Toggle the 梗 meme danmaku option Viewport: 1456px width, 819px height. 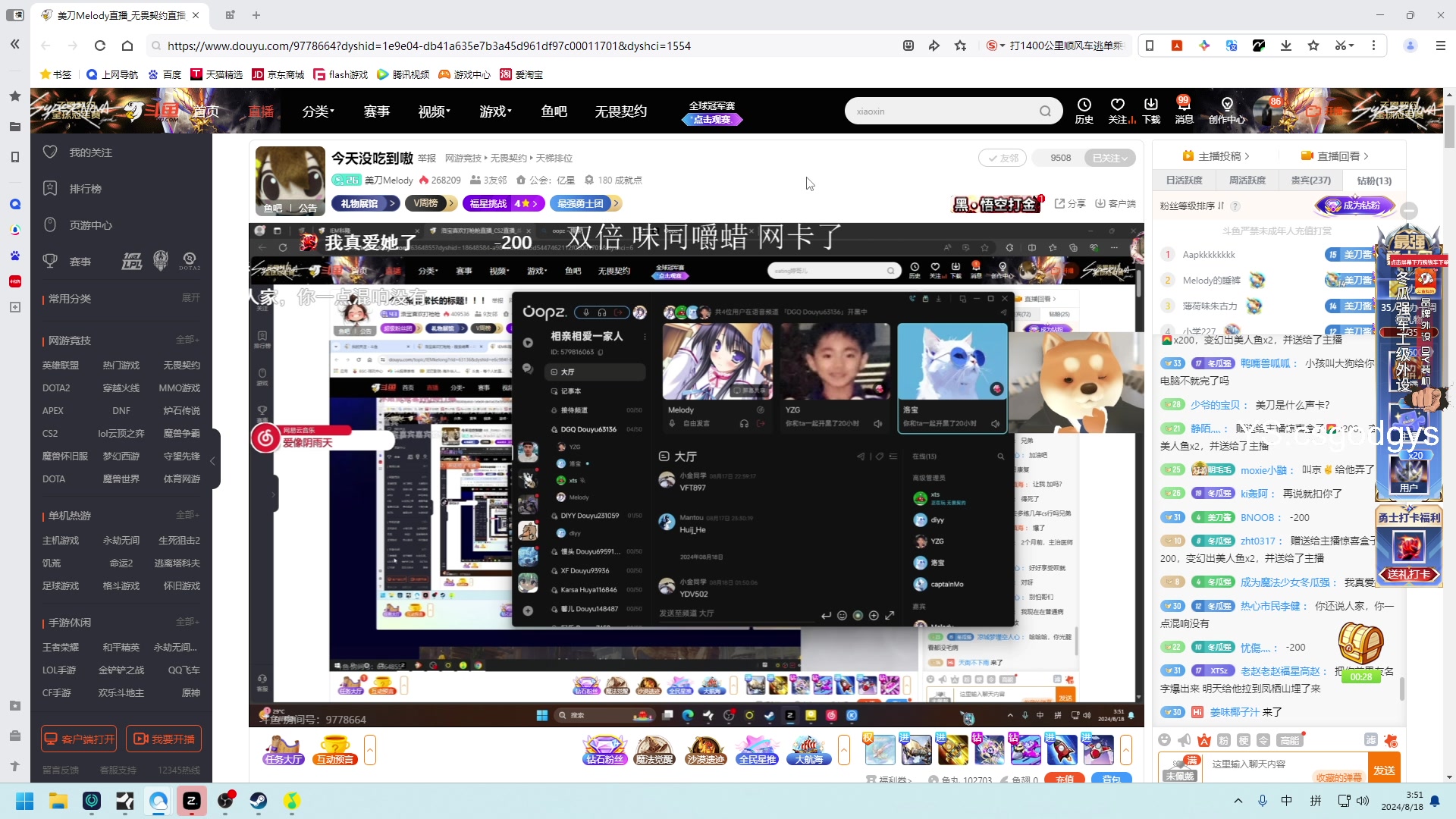(1243, 740)
